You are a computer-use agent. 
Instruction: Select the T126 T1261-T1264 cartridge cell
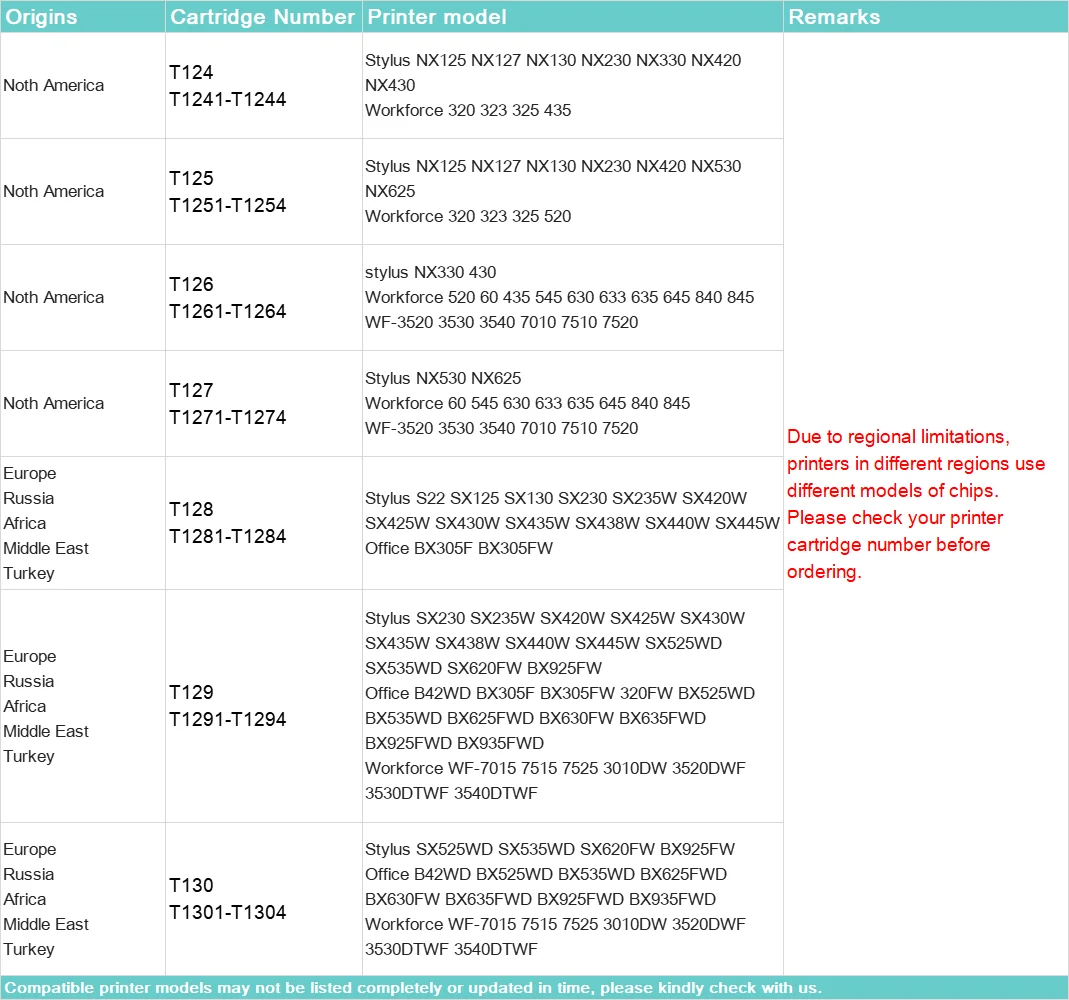coord(263,298)
